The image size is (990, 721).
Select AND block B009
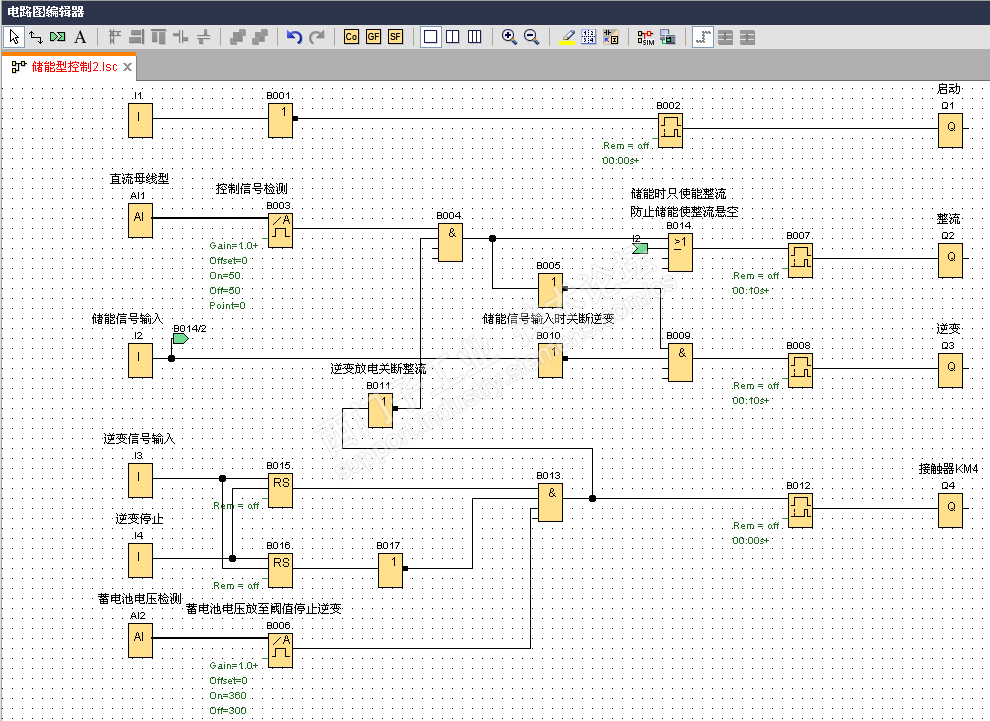[x=681, y=363]
